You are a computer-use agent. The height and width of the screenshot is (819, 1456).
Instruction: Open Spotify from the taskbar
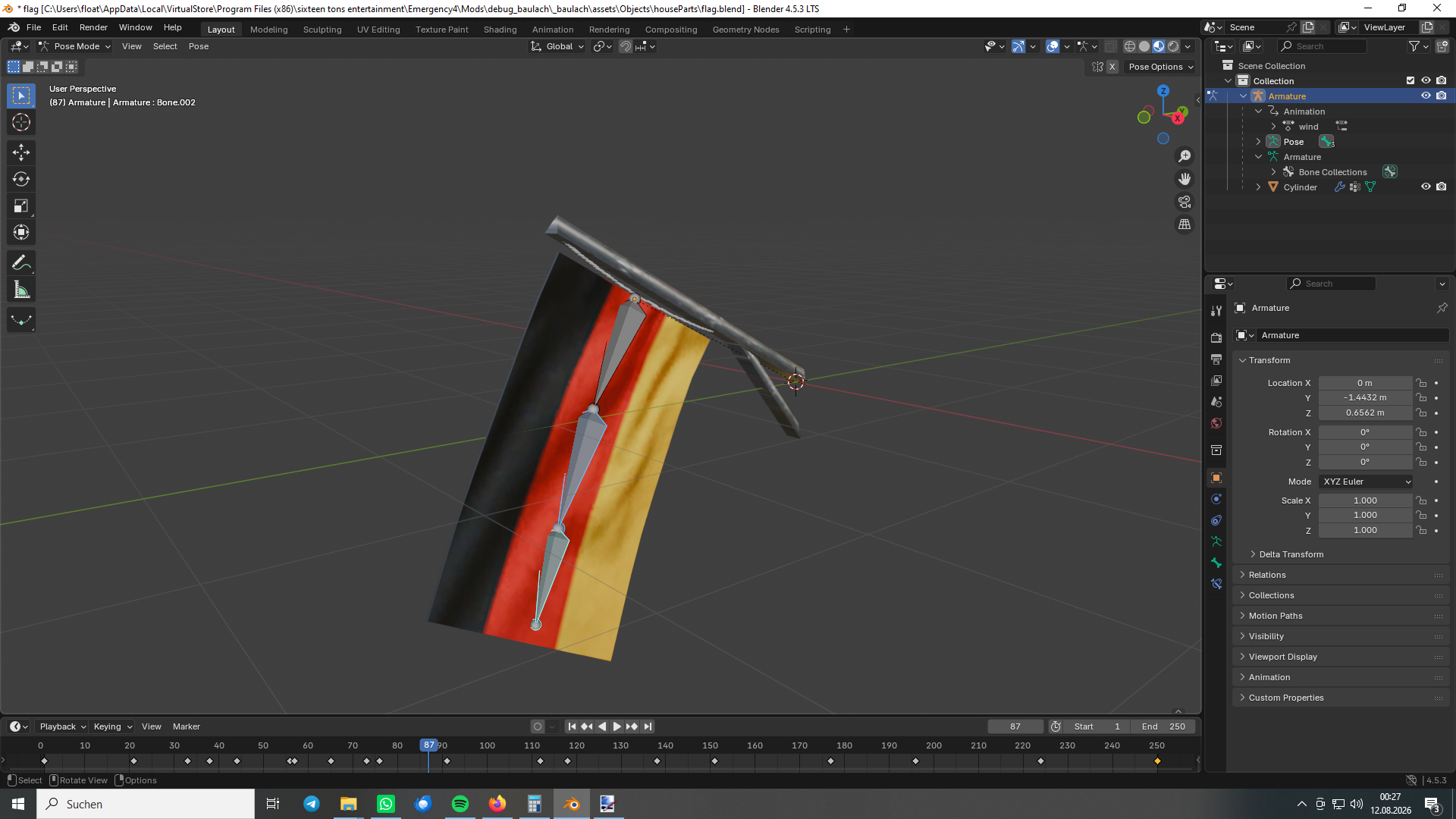point(460,804)
